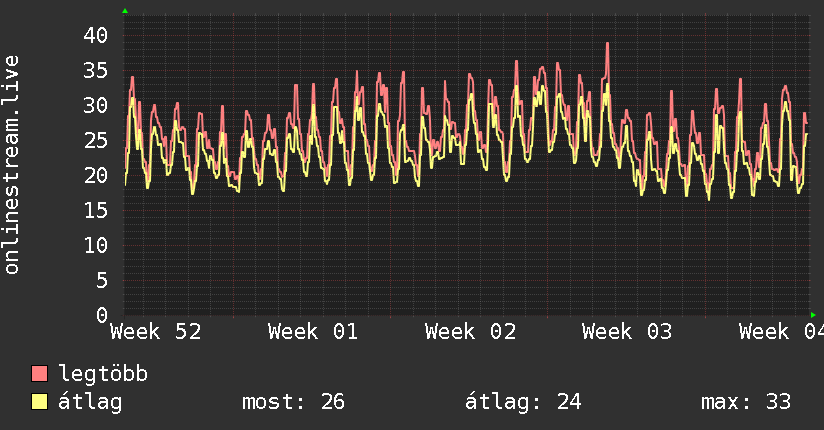Click the 40 tick label on y-axis

click(x=95, y=35)
